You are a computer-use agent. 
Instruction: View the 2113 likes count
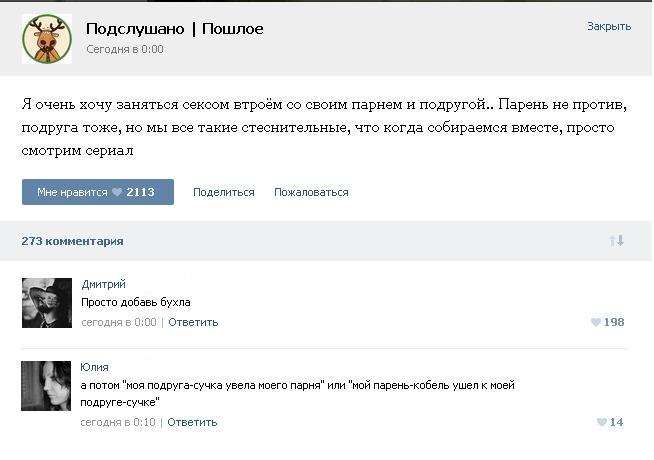pyautogui.click(x=141, y=192)
